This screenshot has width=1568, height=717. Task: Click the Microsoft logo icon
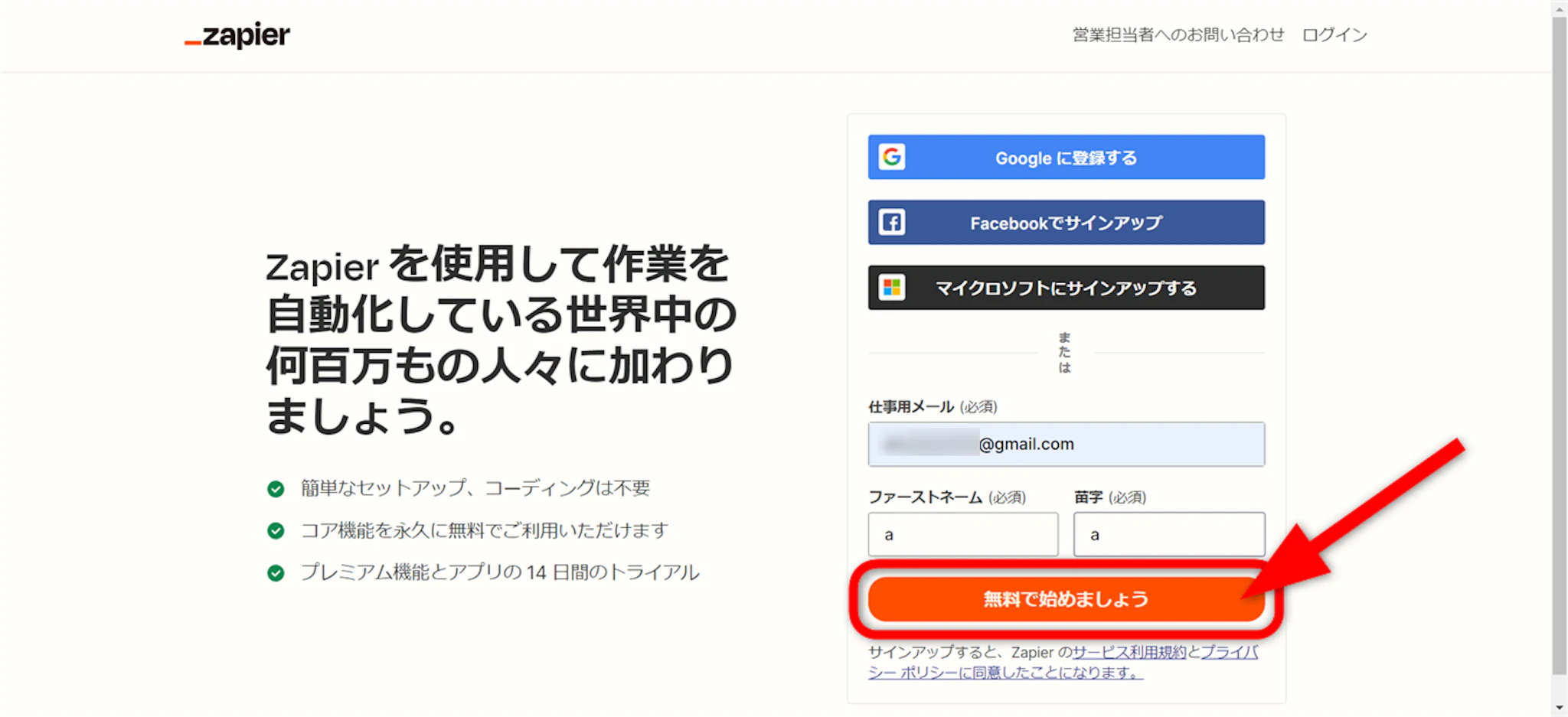tap(892, 288)
